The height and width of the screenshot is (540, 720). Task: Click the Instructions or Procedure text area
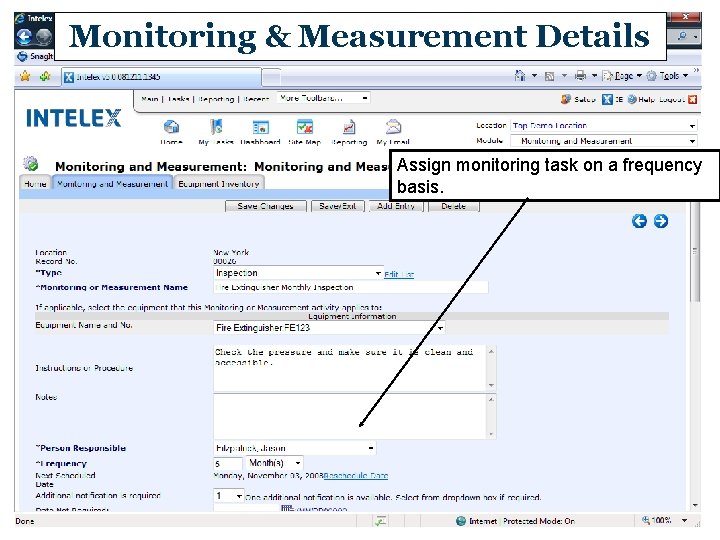coord(350,368)
